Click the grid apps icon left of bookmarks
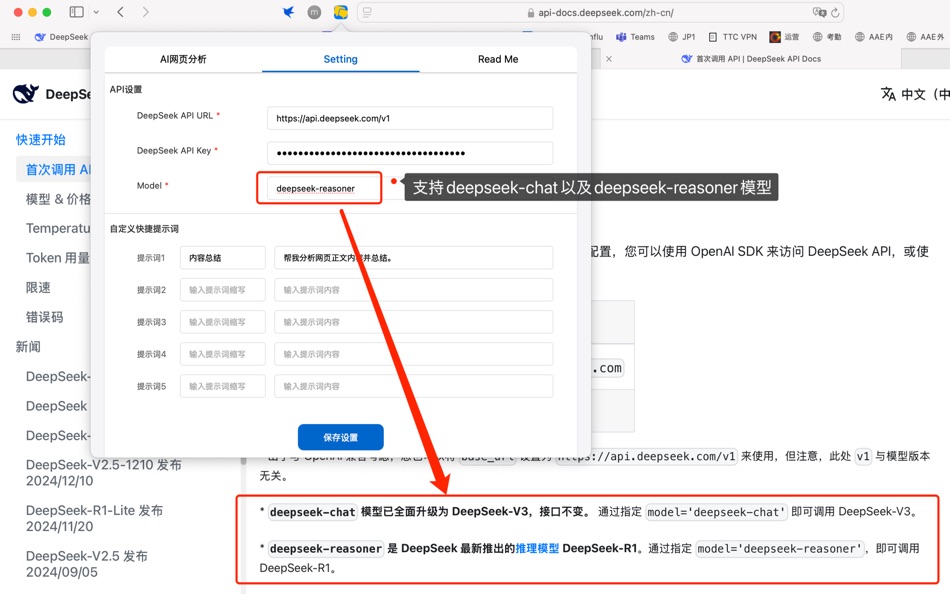Screen dimensions: 950x594 coord(16,36)
